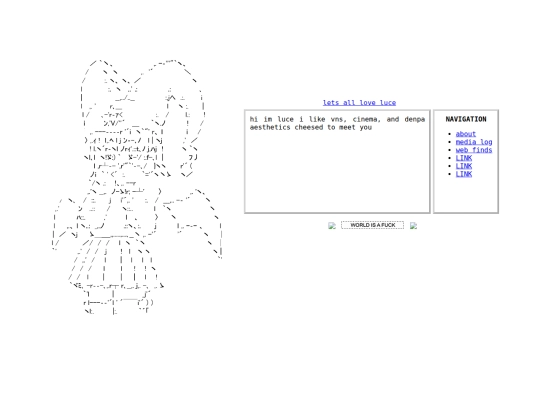Screen dimensions: 540x405
Task: Open the 'lets all love luce' title link
Action: pyautogui.click(x=359, y=103)
